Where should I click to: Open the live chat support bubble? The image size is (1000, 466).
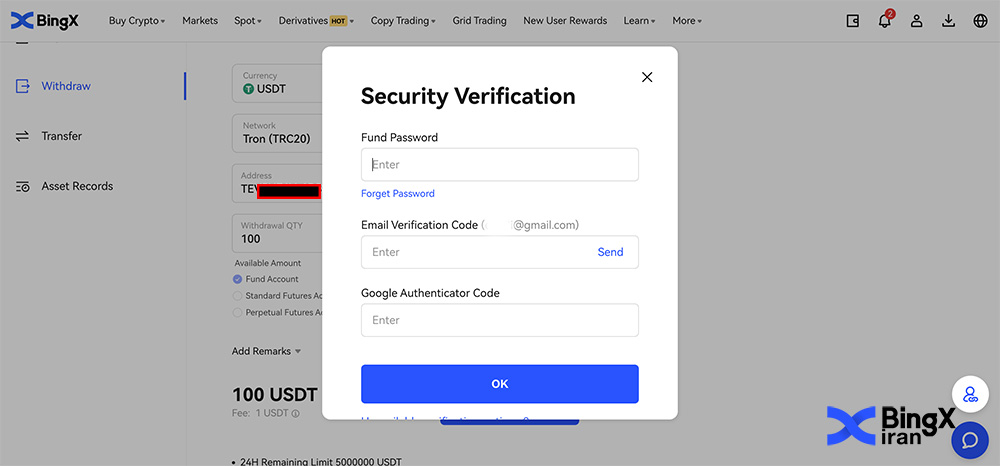(969, 439)
